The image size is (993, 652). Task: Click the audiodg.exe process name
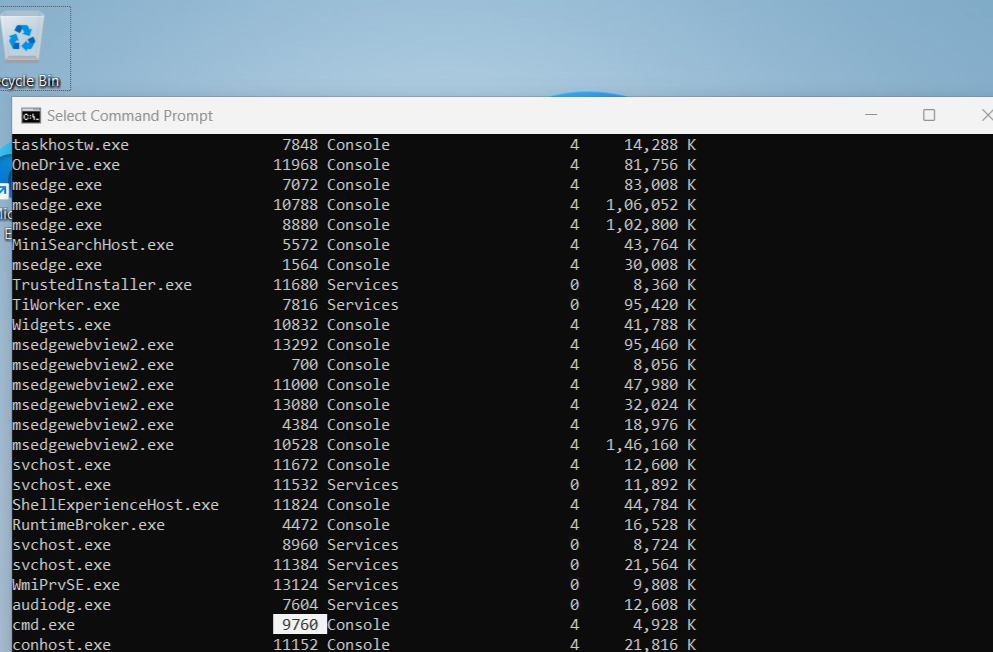tap(61, 605)
